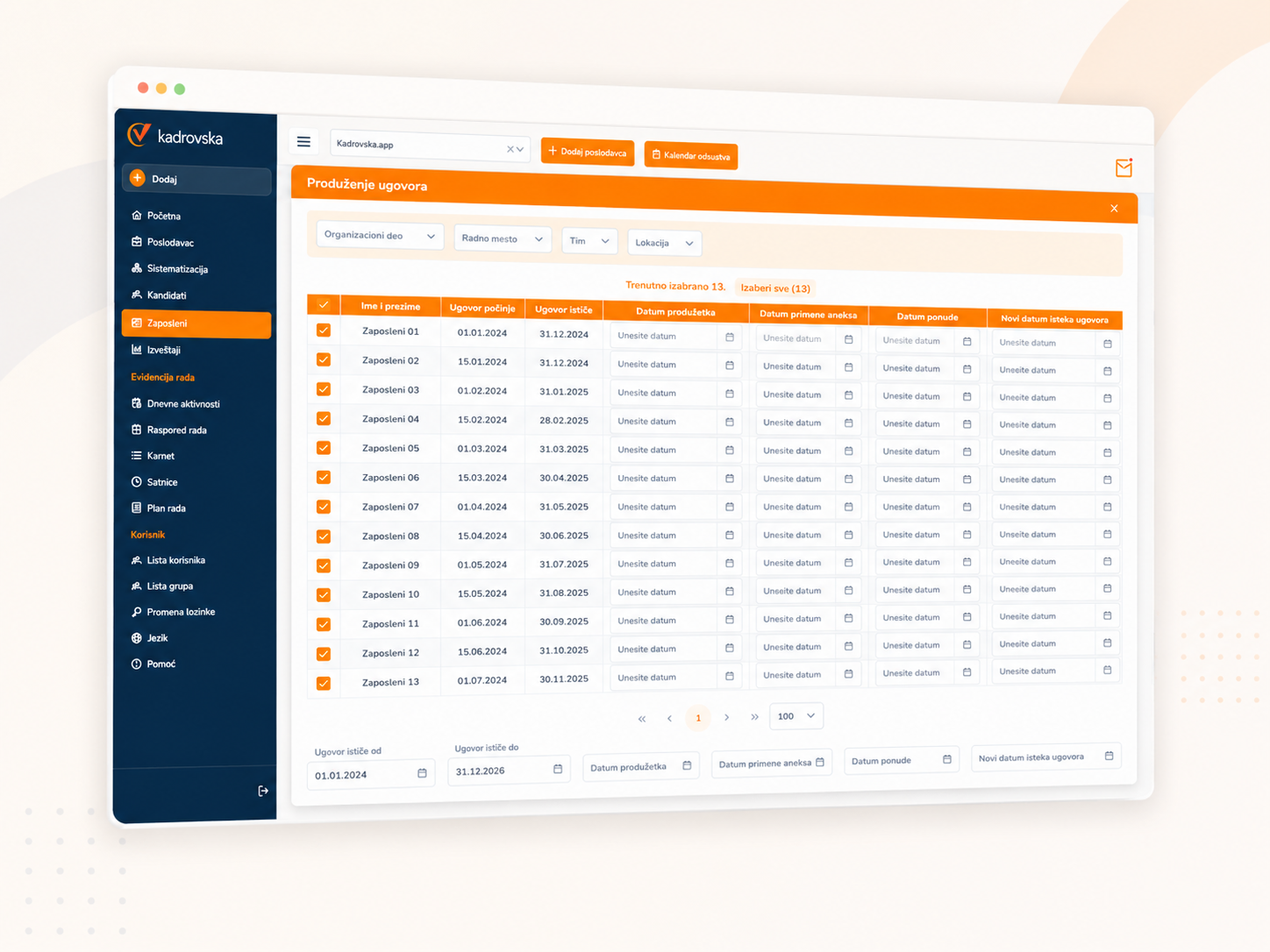Uncheck the Zaposleni 10 row checkbox

324,595
